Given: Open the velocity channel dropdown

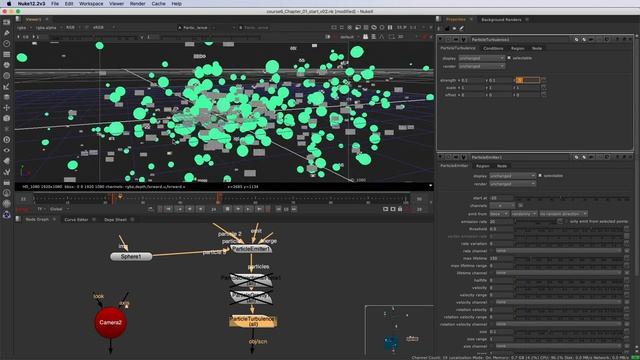Looking at the screenshot, I should coord(559,302).
